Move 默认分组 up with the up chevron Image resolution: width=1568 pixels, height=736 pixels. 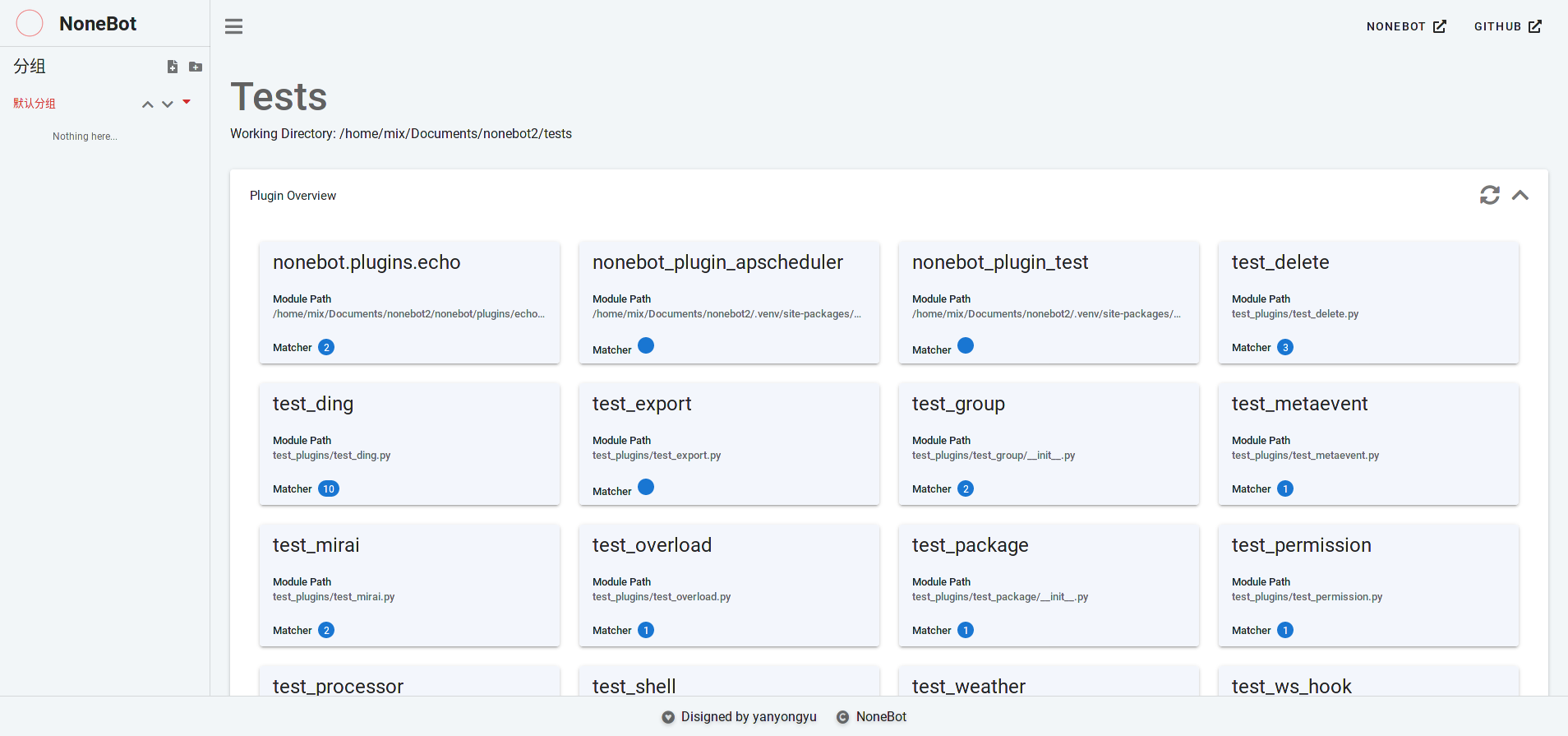(148, 104)
